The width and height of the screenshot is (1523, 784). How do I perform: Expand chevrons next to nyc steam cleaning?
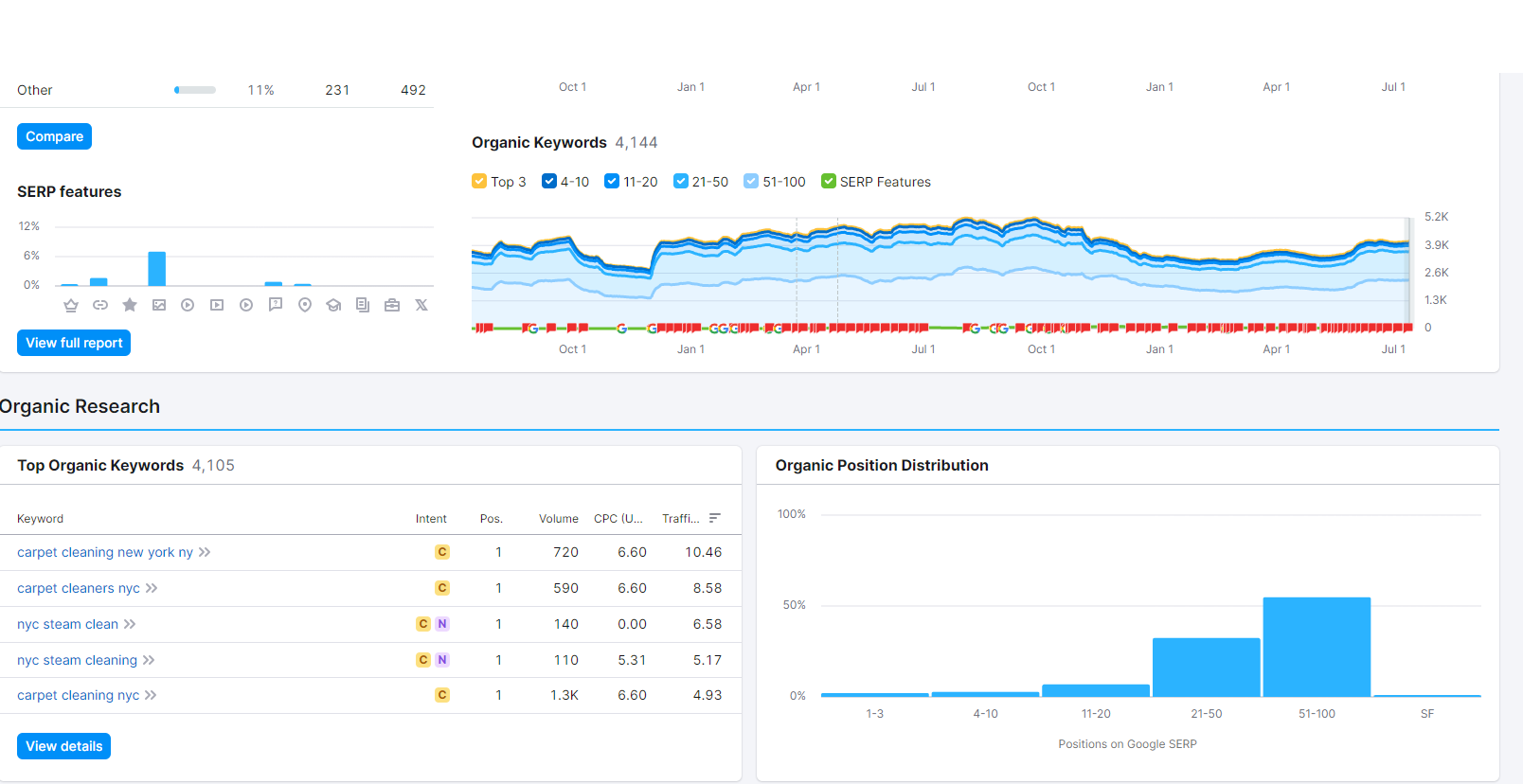click(149, 660)
